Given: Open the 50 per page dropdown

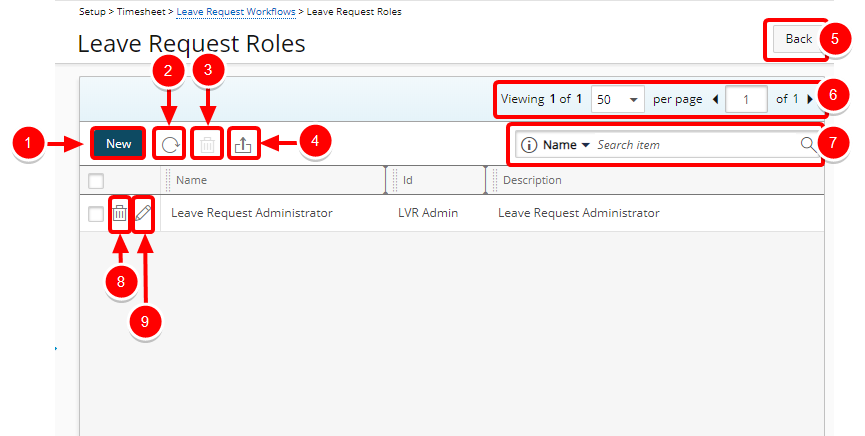Looking at the screenshot, I should (x=618, y=99).
